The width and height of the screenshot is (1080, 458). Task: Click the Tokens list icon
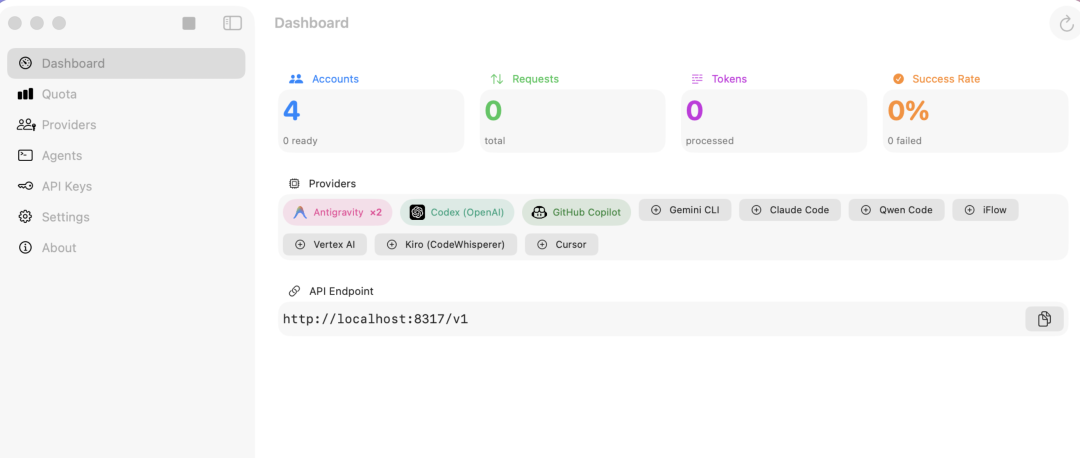pos(697,79)
